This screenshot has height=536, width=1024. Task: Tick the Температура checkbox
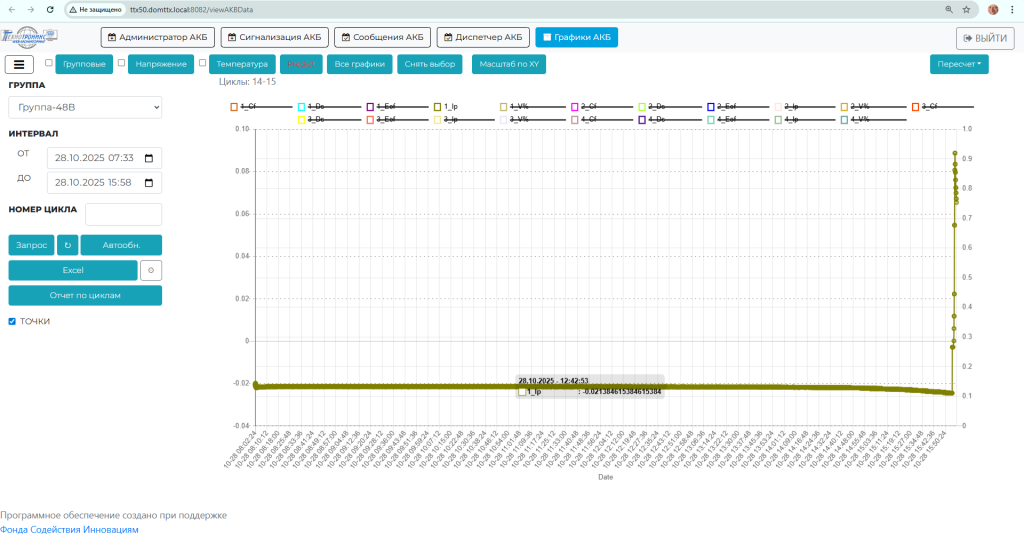202,63
